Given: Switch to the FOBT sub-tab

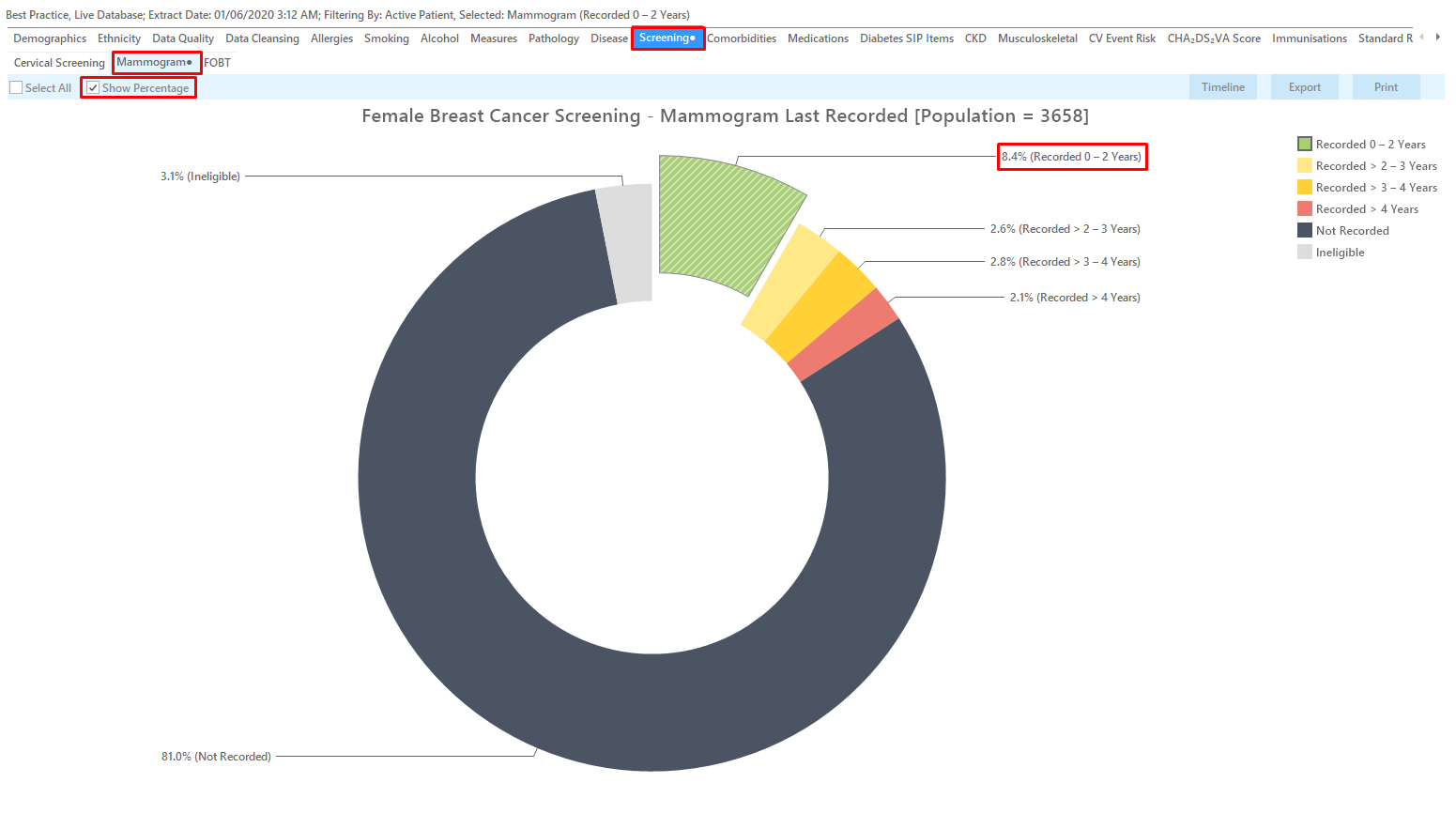Looking at the screenshot, I should (217, 63).
